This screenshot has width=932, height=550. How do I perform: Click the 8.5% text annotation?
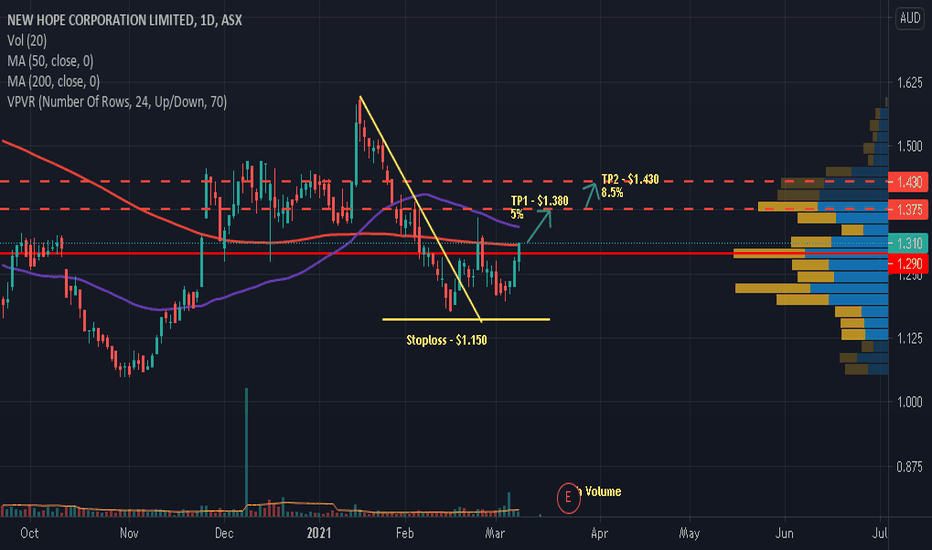pos(612,193)
